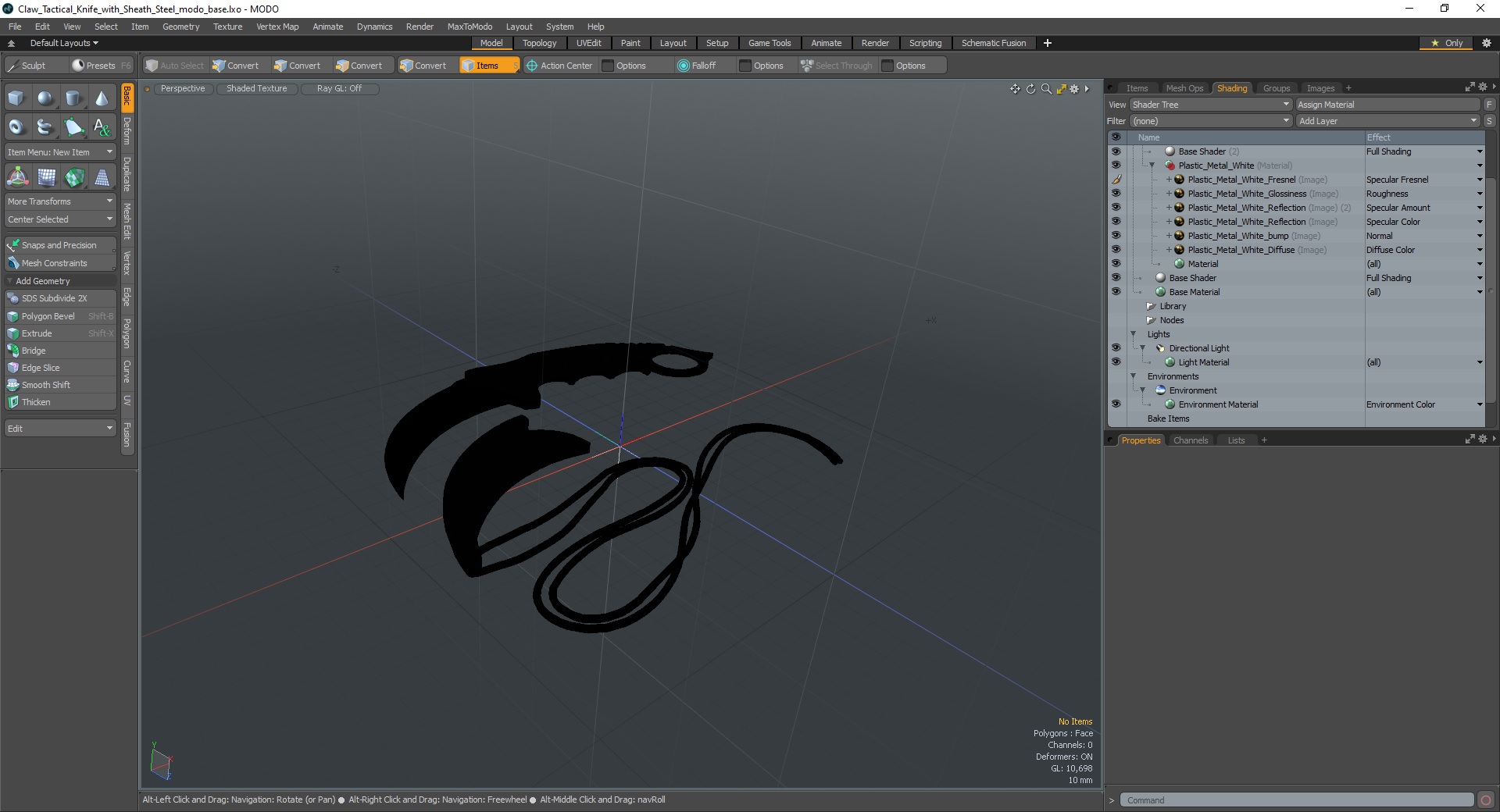The image size is (1500, 812).
Task: Activate the soft deform grid icon
Action: click(46, 178)
